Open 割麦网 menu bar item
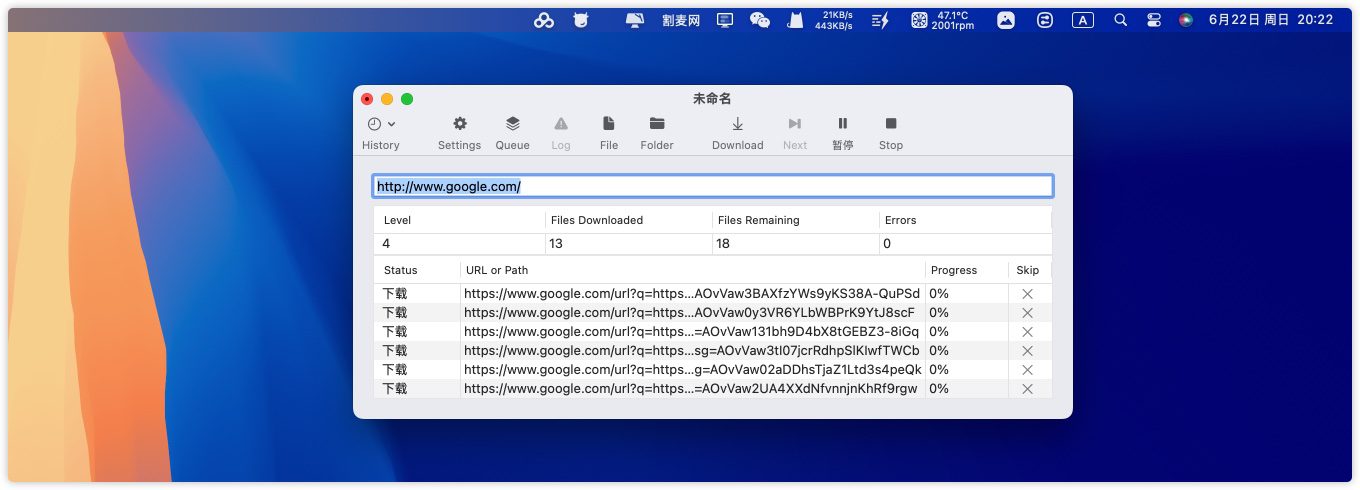Screen dimensions: 1360x490 pyautogui.click(x=681, y=20)
